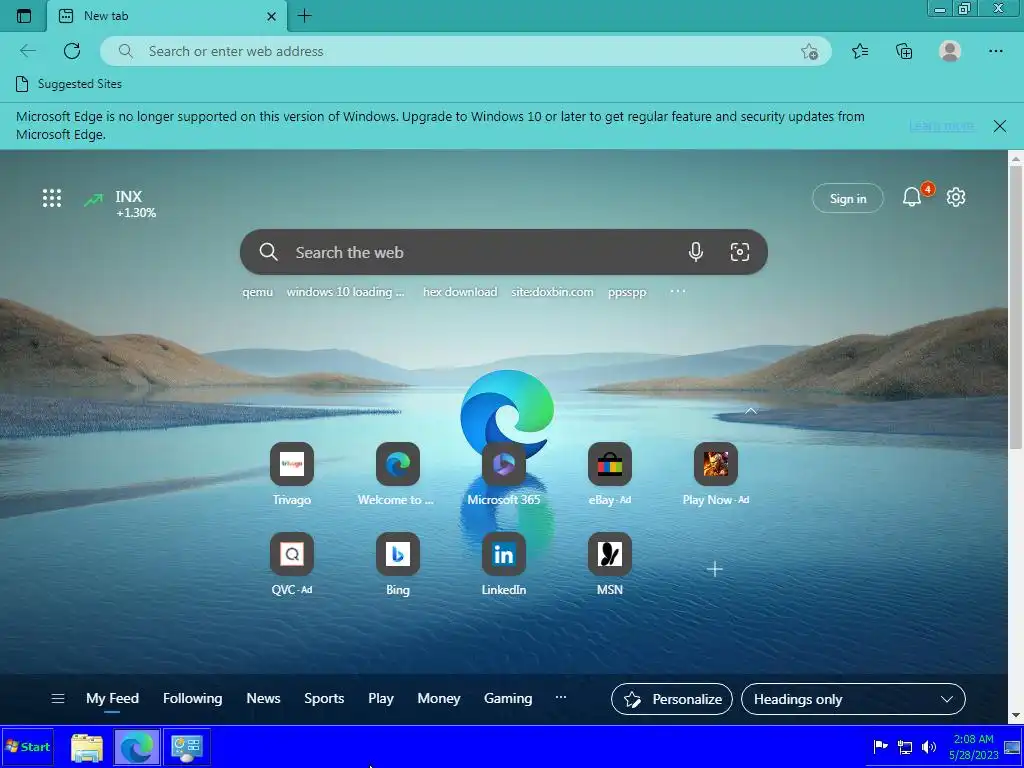
Task: Open the Trivago quick link
Action: 292,475
